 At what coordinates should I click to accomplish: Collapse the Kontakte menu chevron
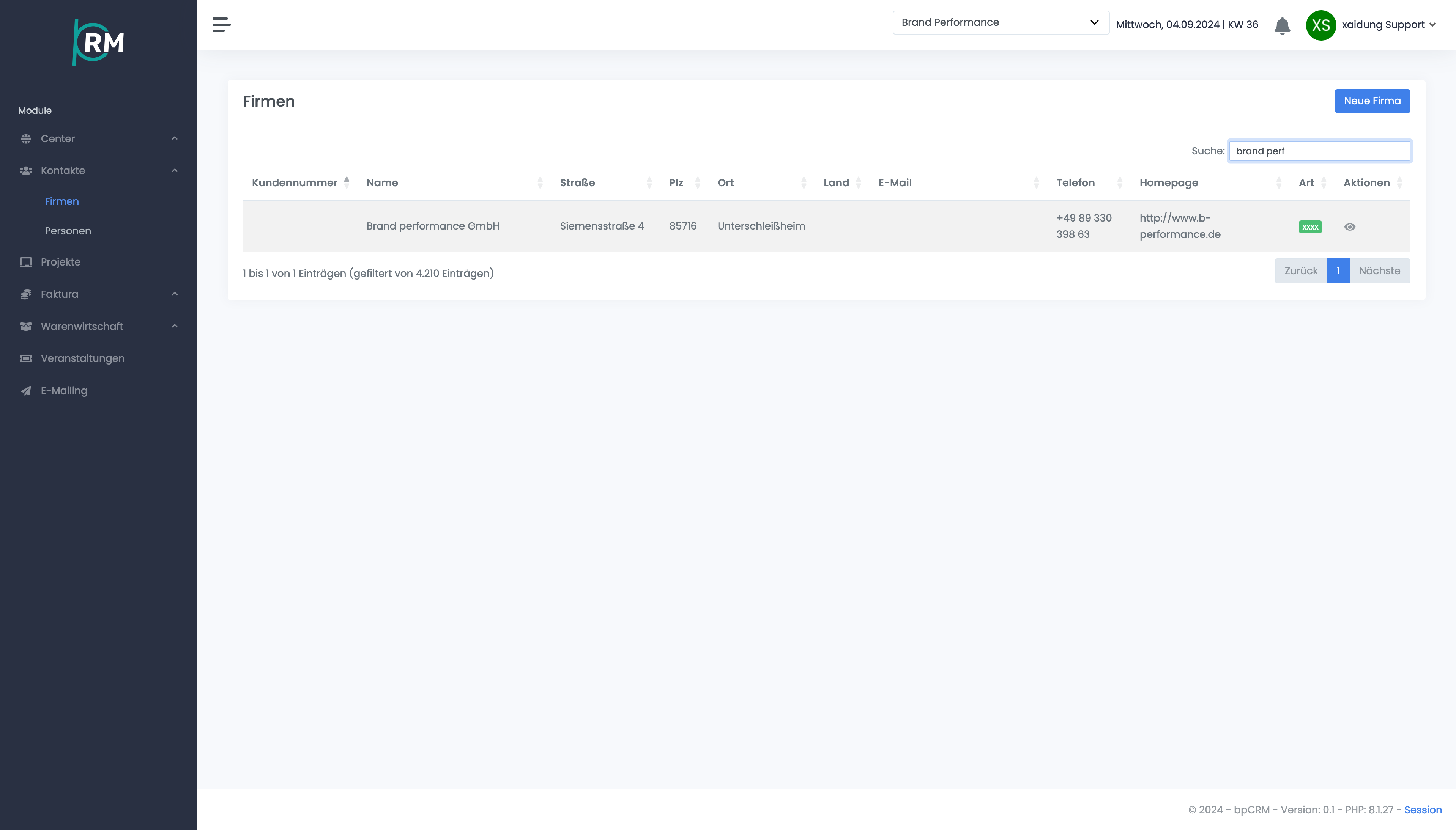tap(175, 170)
